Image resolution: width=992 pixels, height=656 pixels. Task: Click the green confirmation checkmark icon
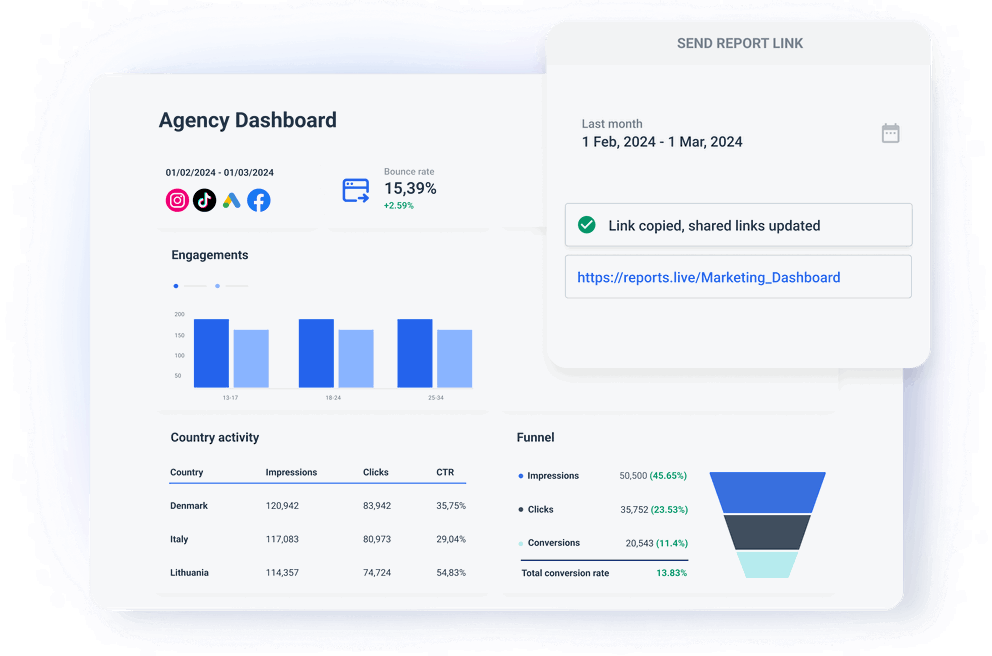coord(587,224)
